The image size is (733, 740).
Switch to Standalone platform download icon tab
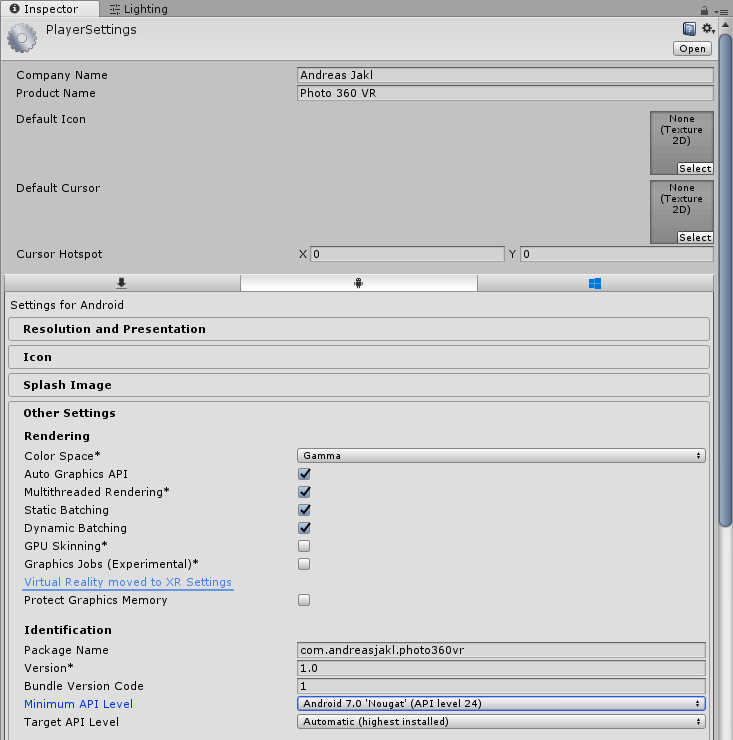pyautogui.click(x=122, y=283)
